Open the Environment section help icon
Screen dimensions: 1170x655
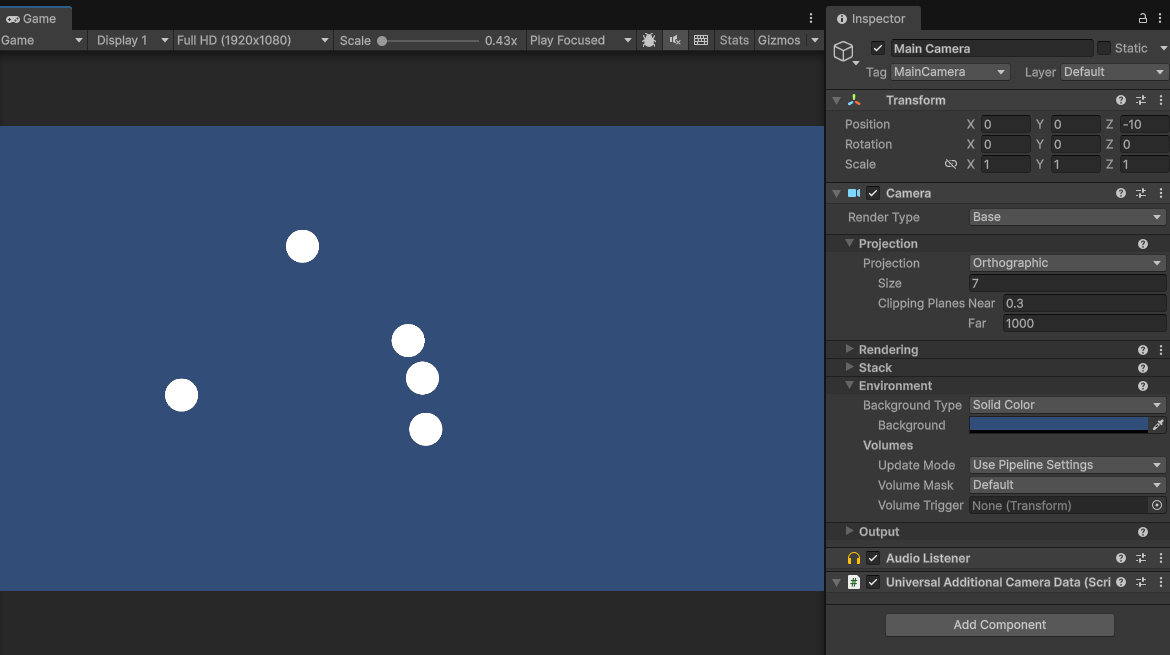1142,386
